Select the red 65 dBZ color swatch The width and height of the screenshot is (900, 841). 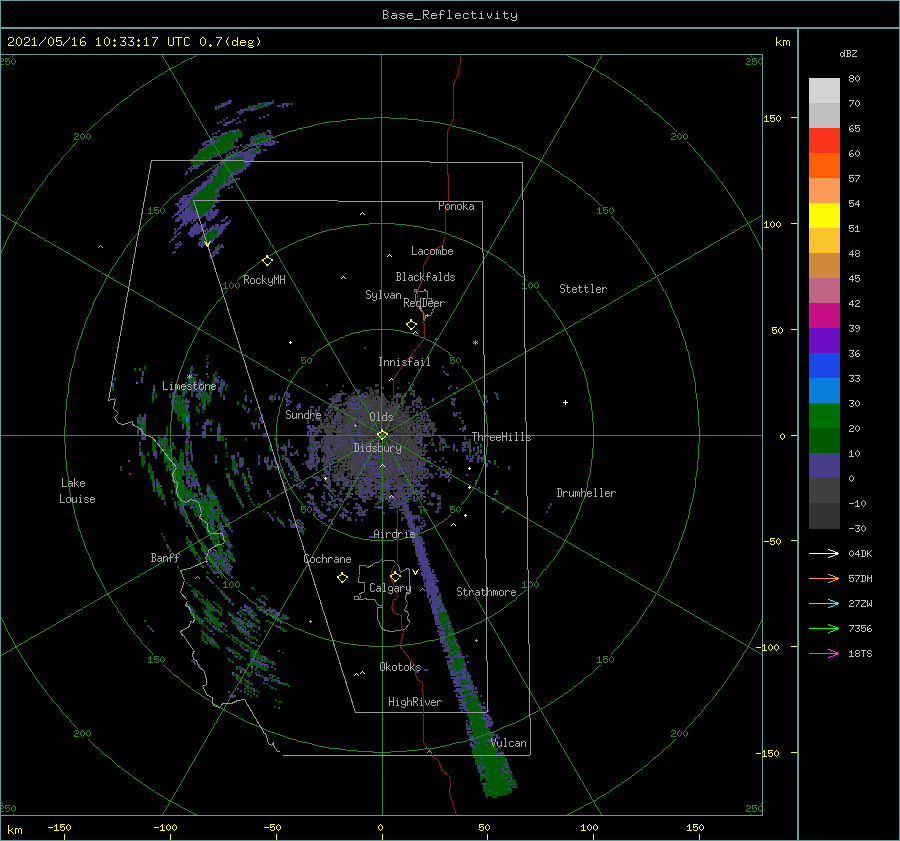click(824, 141)
